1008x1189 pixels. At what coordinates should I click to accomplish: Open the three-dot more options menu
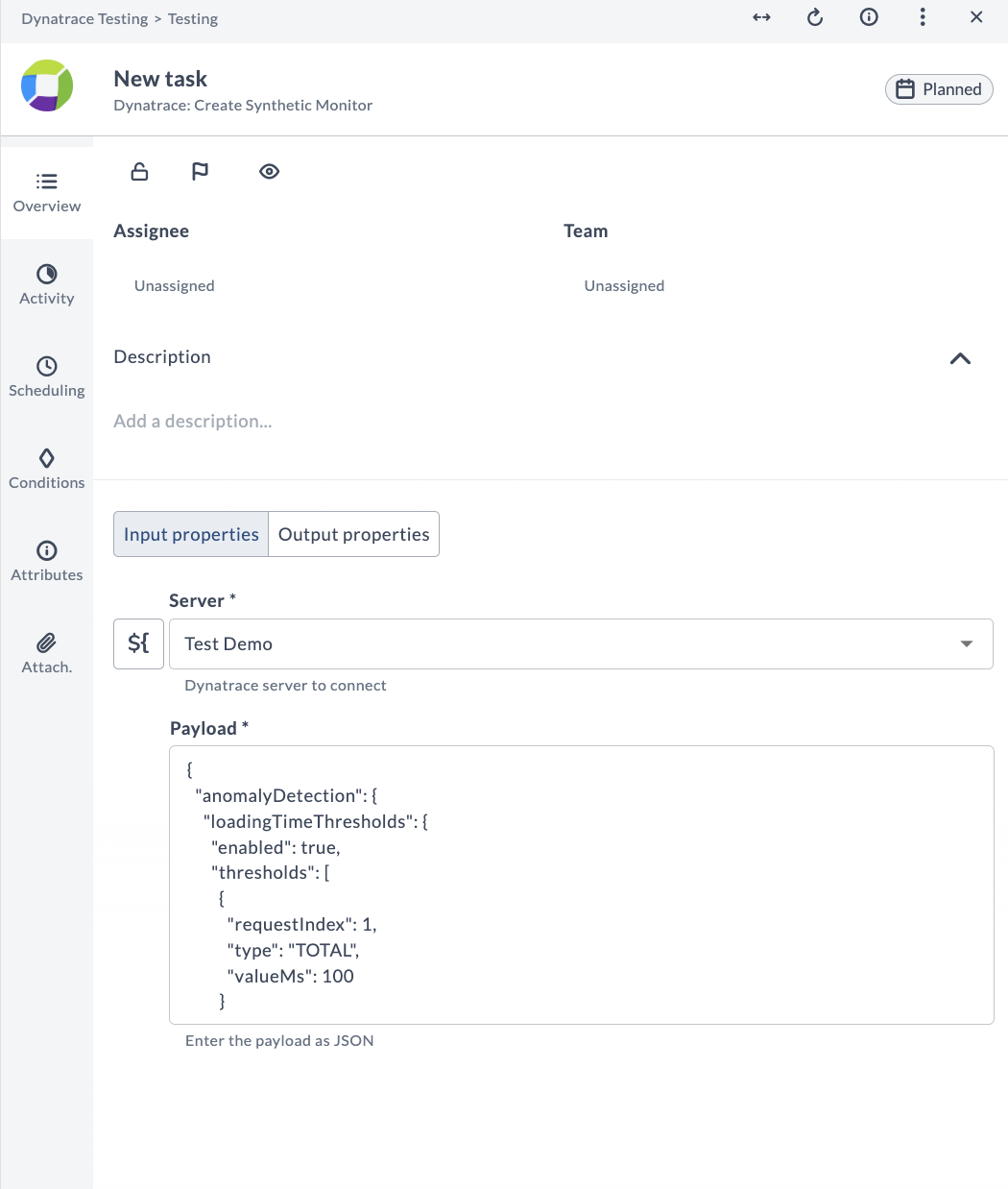pos(923,17)
